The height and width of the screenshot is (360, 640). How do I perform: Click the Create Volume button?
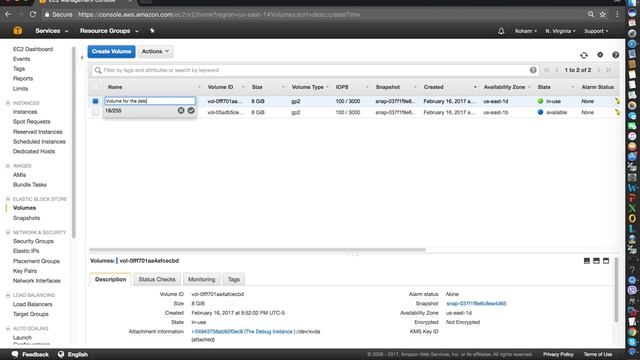click(111, 51)
